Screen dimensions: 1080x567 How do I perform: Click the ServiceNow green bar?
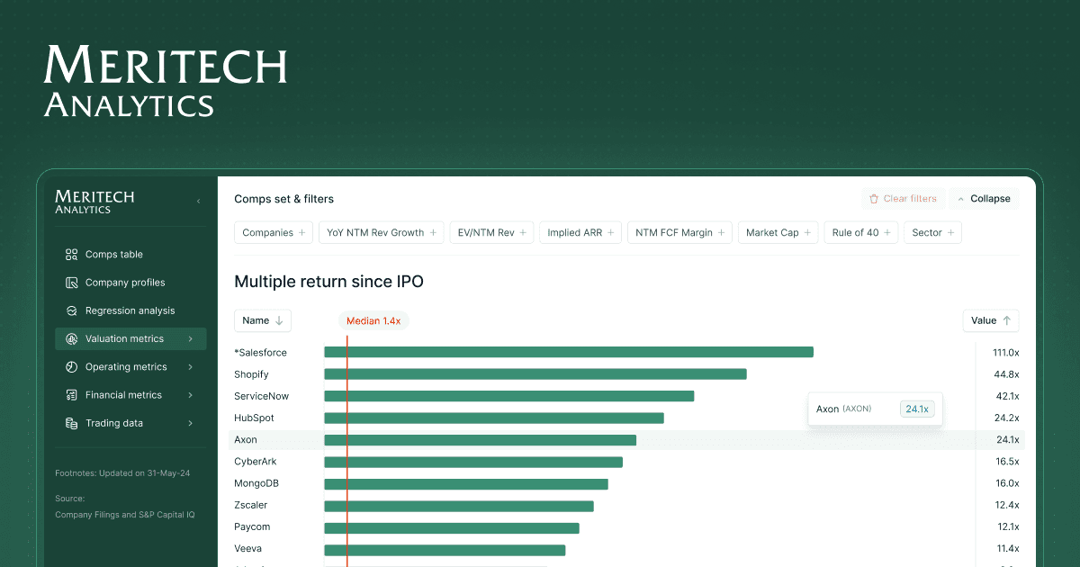[509, 396]
